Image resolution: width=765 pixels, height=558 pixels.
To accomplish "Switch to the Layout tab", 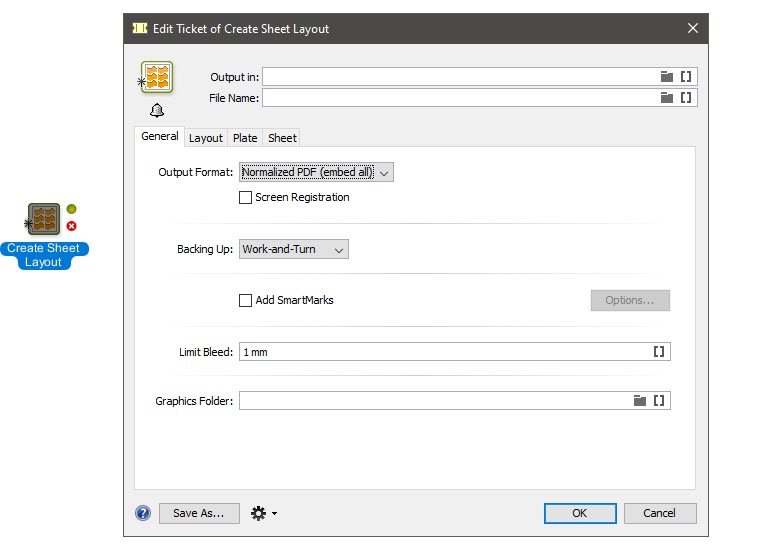I will [206, 138].
